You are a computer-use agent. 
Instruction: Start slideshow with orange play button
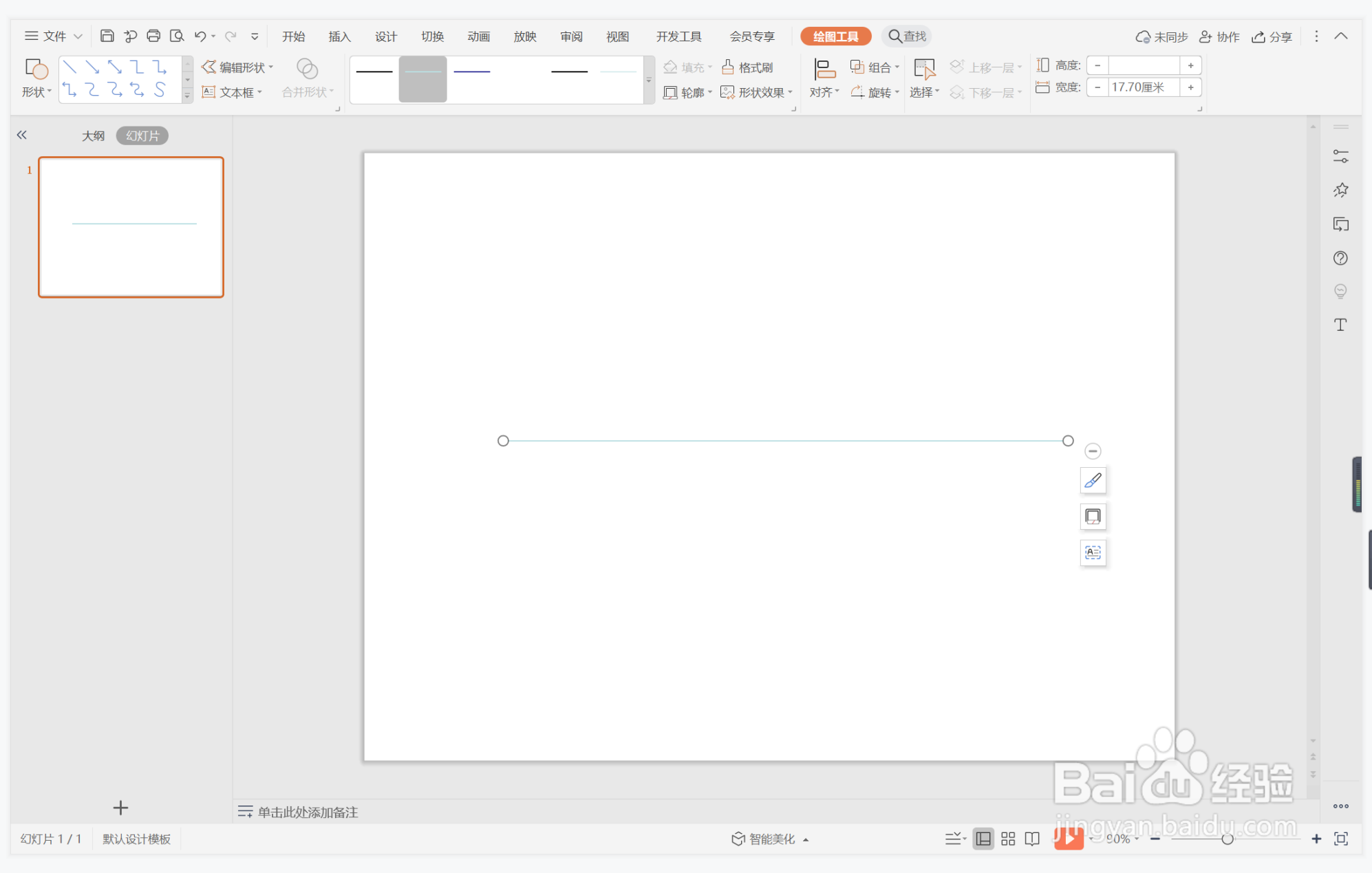(x=1069, y=838)
